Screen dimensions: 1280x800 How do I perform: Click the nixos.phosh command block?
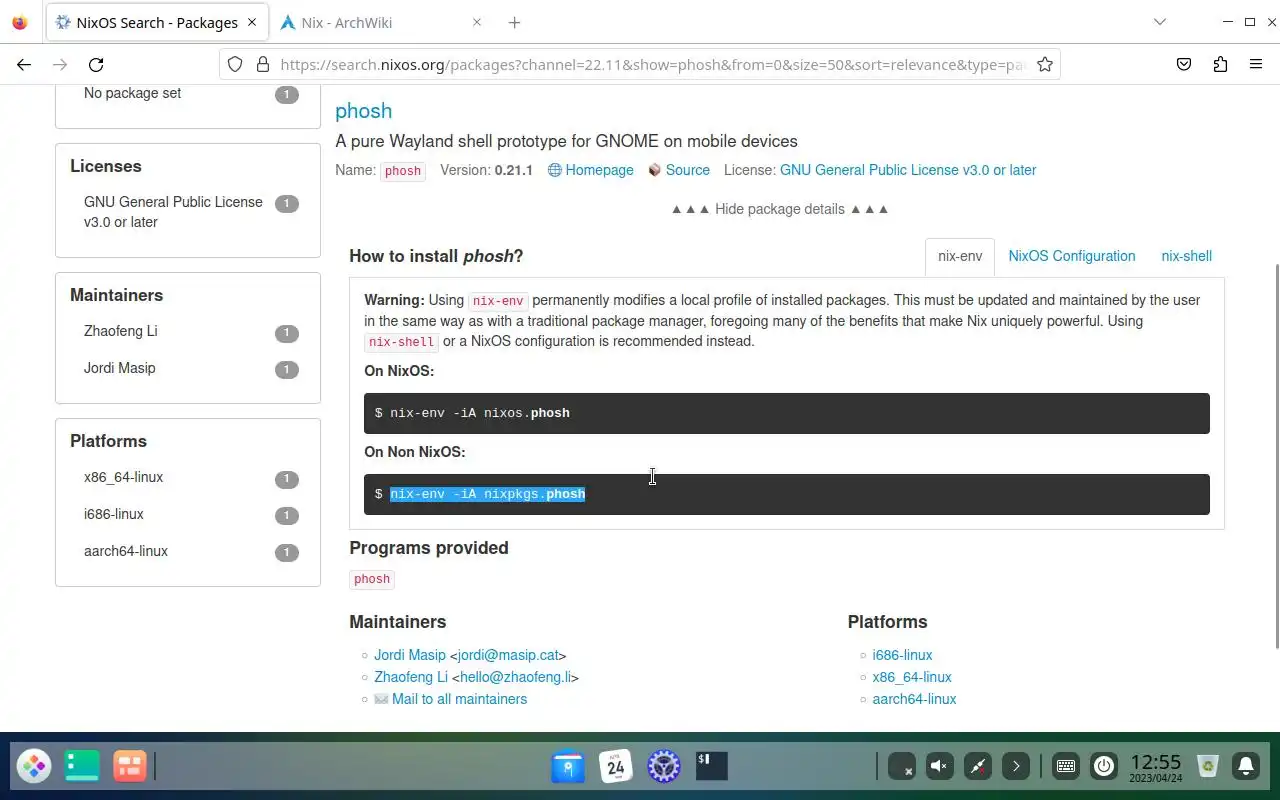tap(787, 413)
